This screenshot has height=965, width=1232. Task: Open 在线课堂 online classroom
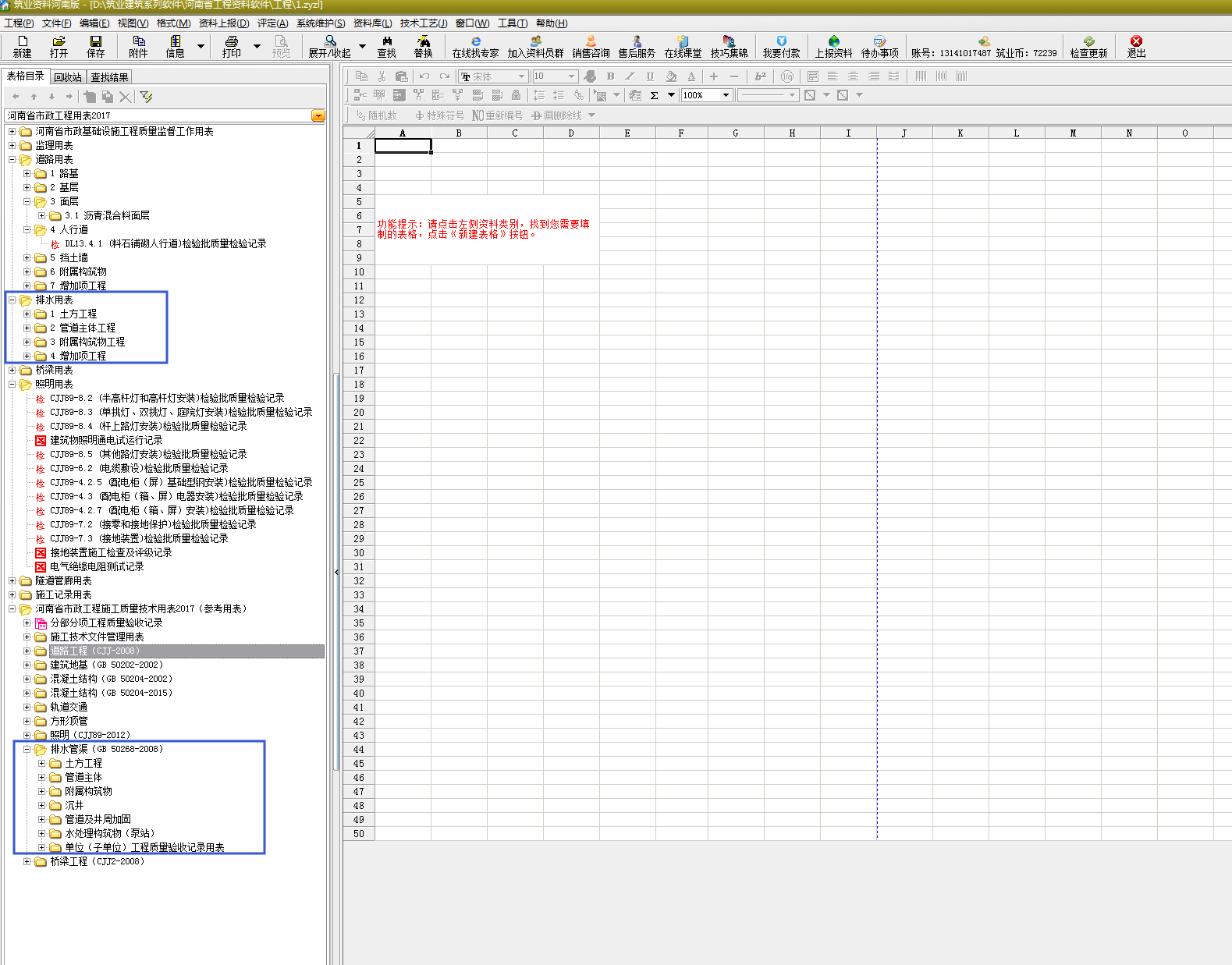click(x=683, y=46)
